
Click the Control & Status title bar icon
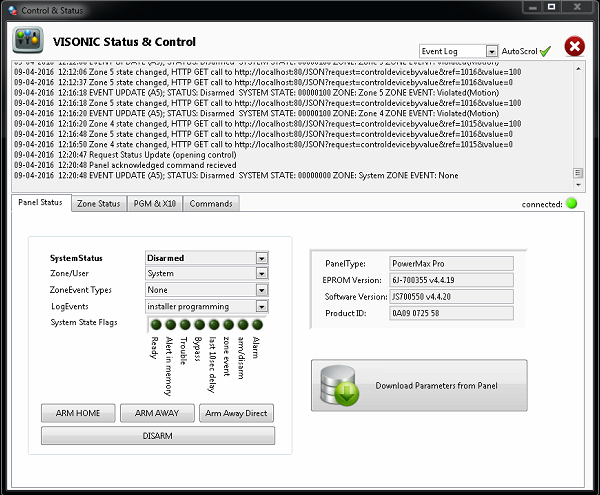pos(13,10)
